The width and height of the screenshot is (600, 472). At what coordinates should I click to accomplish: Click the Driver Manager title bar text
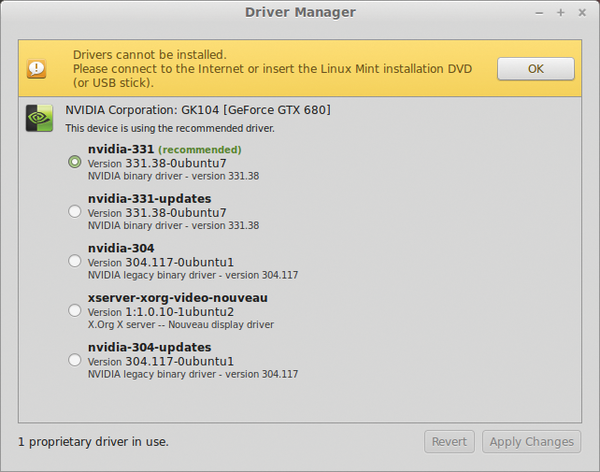tap(300, 12)
